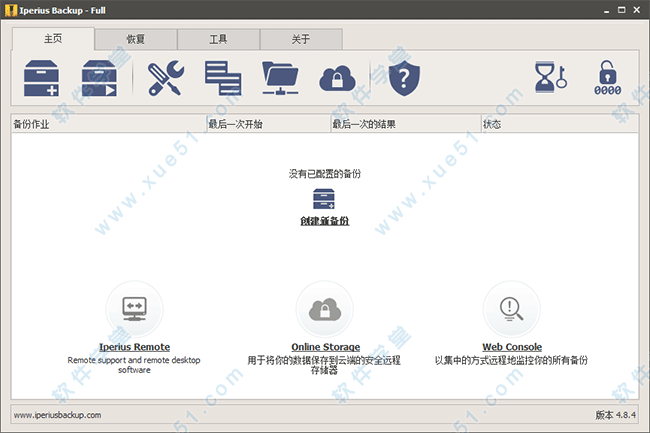Click the Iperius Backup title bar app icon

(11, 10)
